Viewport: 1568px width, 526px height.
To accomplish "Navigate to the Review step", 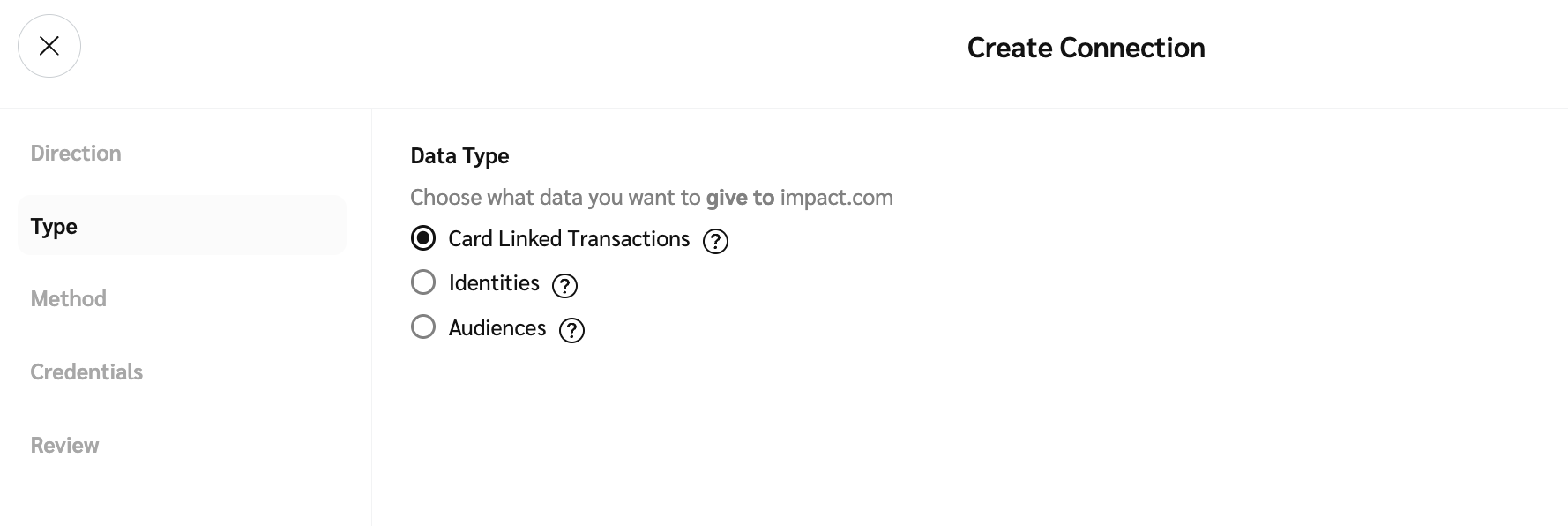I will point(65,446).
